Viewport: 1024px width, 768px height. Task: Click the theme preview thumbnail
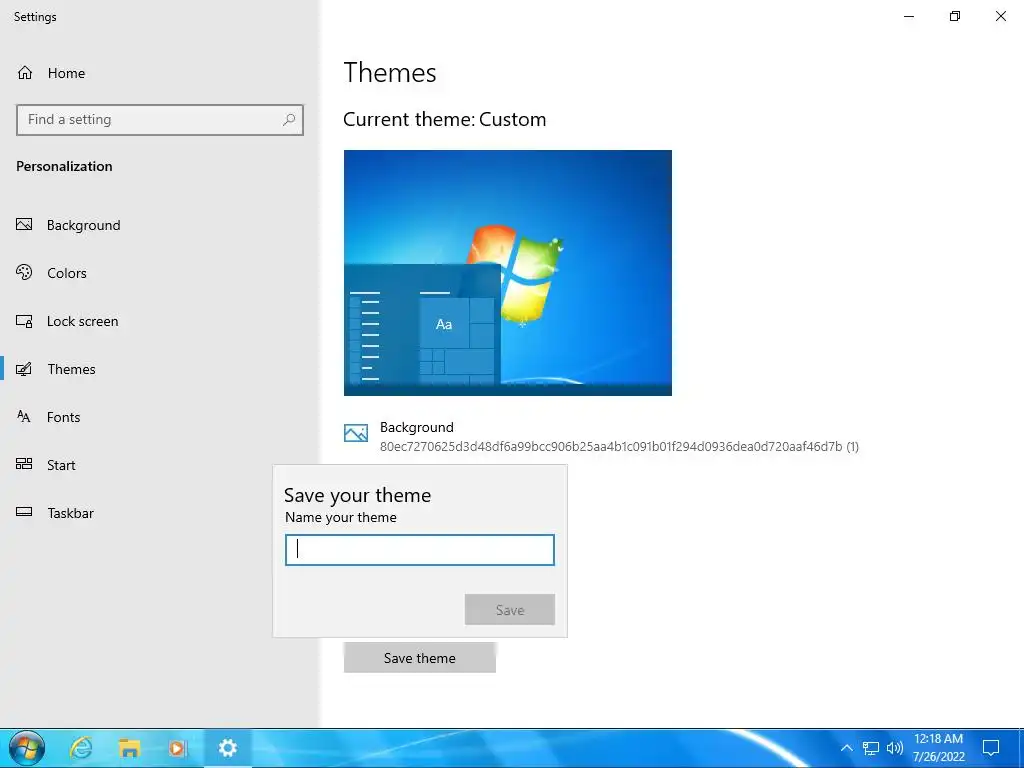(507, 273)
